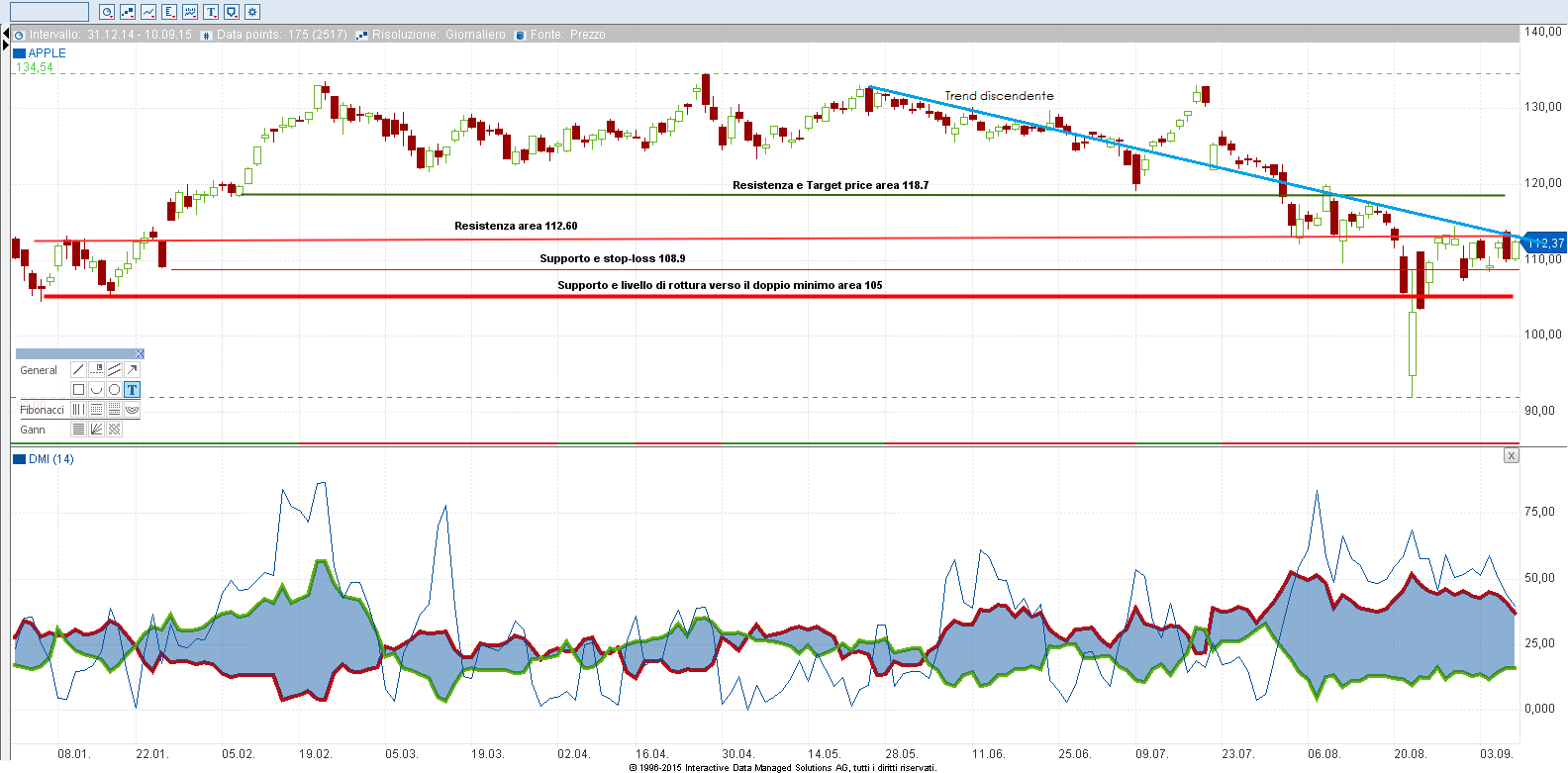Viewport: 1568px width, 773px height.
Task: Select the arc curve drawing tool
Action: [96, 390]
